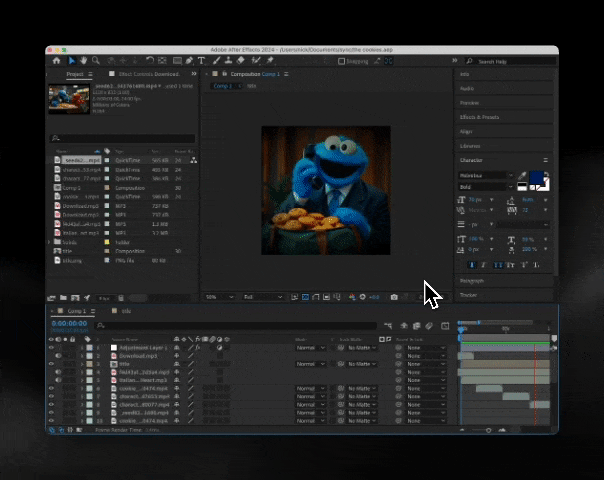Open the viewer magnification dropdown
The width and height of the screenshot is (604, 480).
click(220, 297)
